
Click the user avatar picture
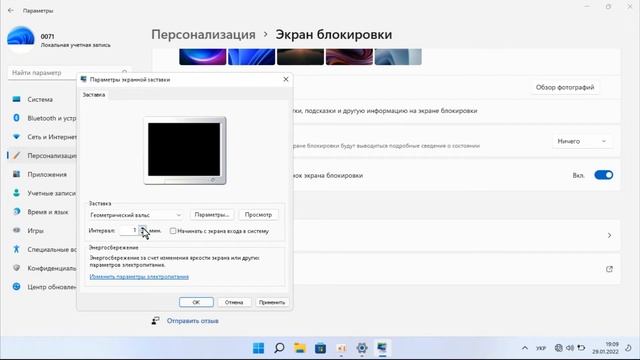[21, 39]
